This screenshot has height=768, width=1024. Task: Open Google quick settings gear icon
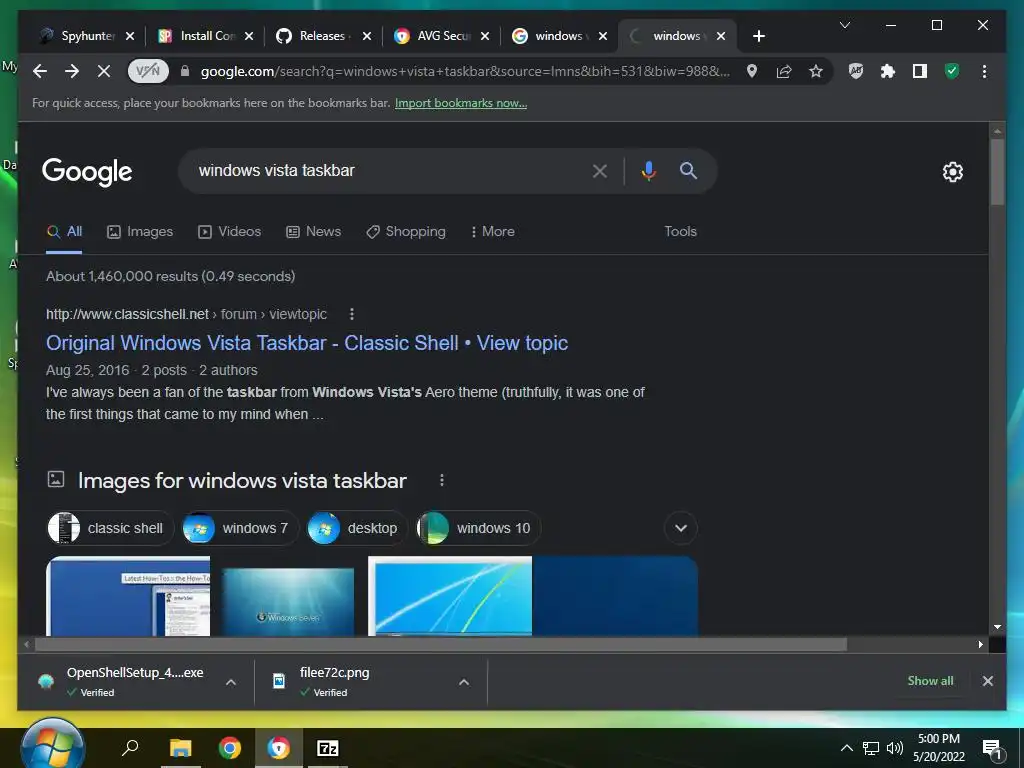pos(953,172)
